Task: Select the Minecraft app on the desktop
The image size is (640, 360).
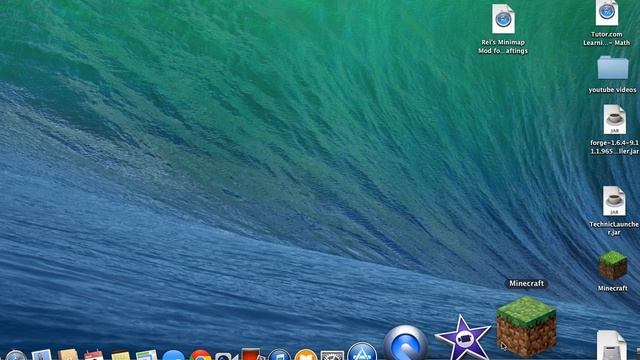Action: [x=612, y=266]
